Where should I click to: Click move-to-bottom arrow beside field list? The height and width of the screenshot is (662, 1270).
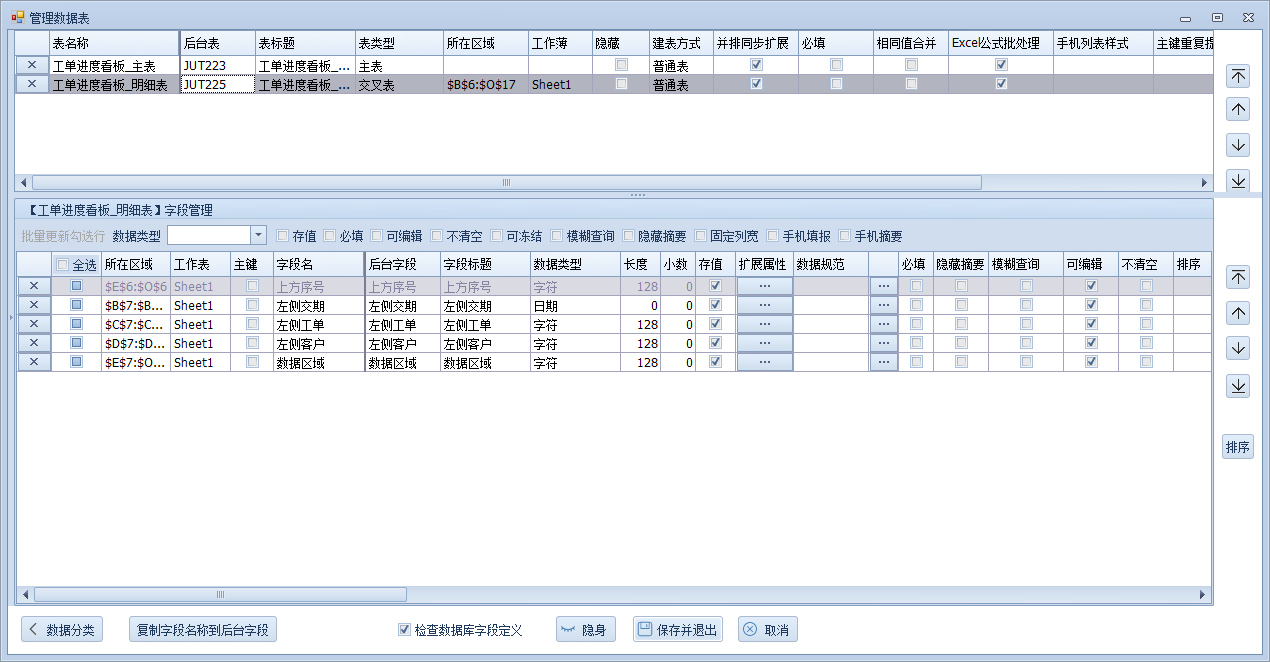coord(1238,385)
